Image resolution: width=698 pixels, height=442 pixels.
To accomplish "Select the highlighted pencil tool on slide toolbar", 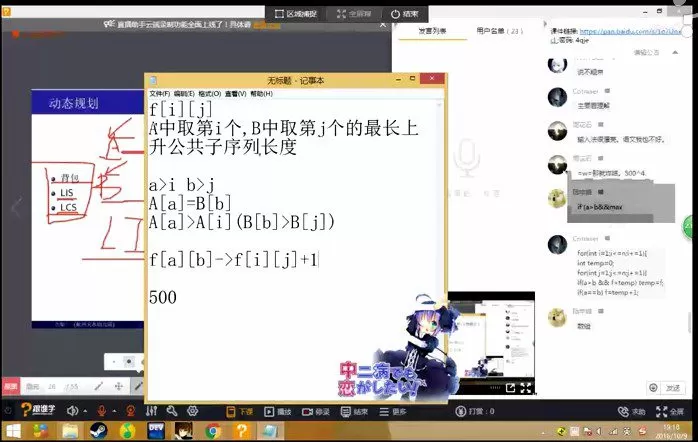I will pos(138,386).
